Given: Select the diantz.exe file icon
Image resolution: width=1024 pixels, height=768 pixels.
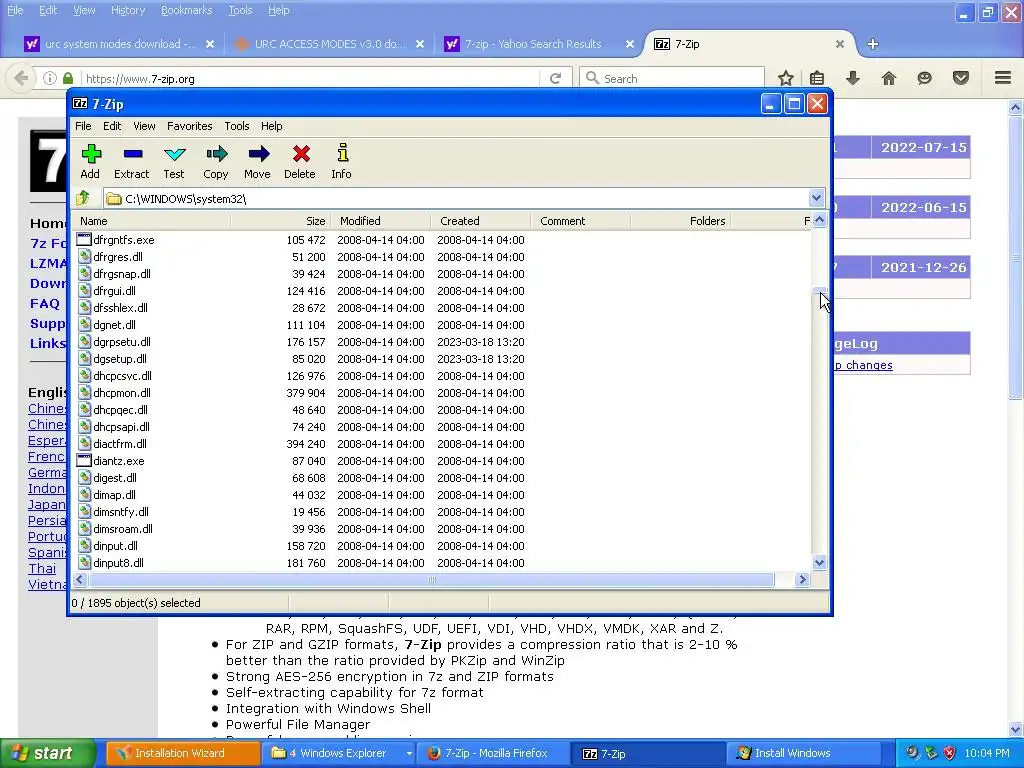Looking at the screenshot, I should (84, 460).
